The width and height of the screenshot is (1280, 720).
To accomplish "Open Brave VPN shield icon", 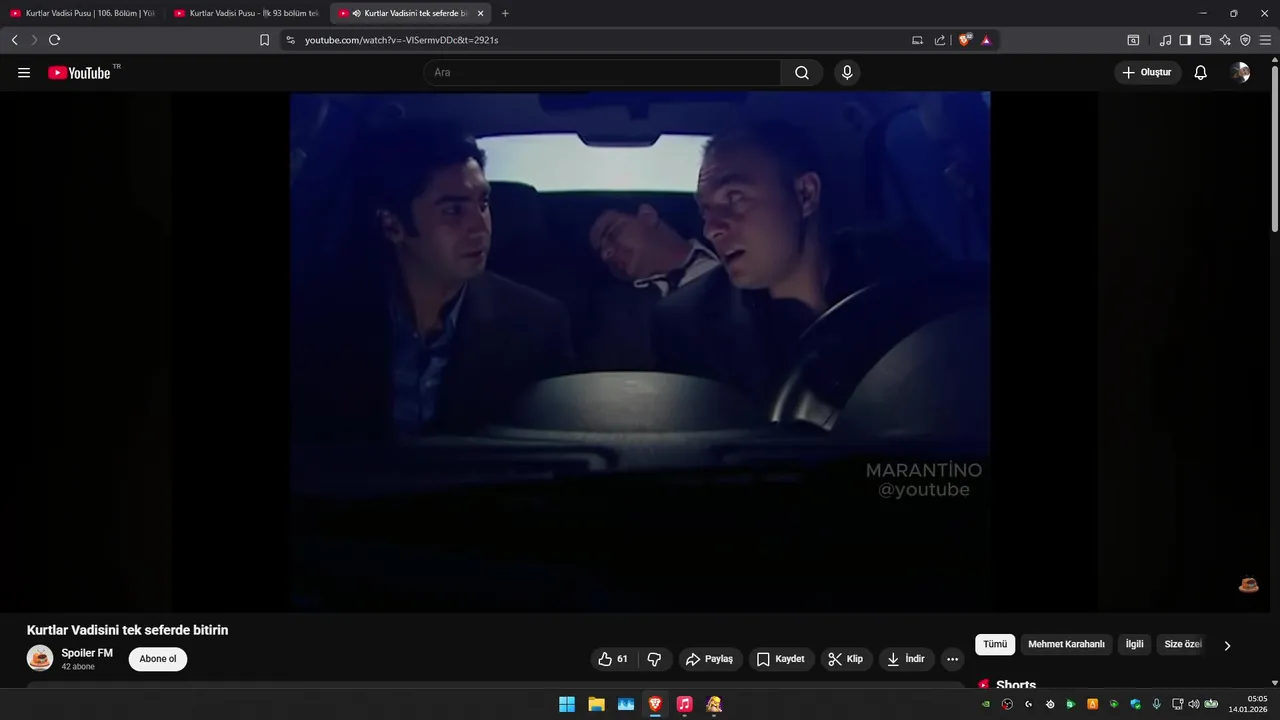I will [1245, 40].
